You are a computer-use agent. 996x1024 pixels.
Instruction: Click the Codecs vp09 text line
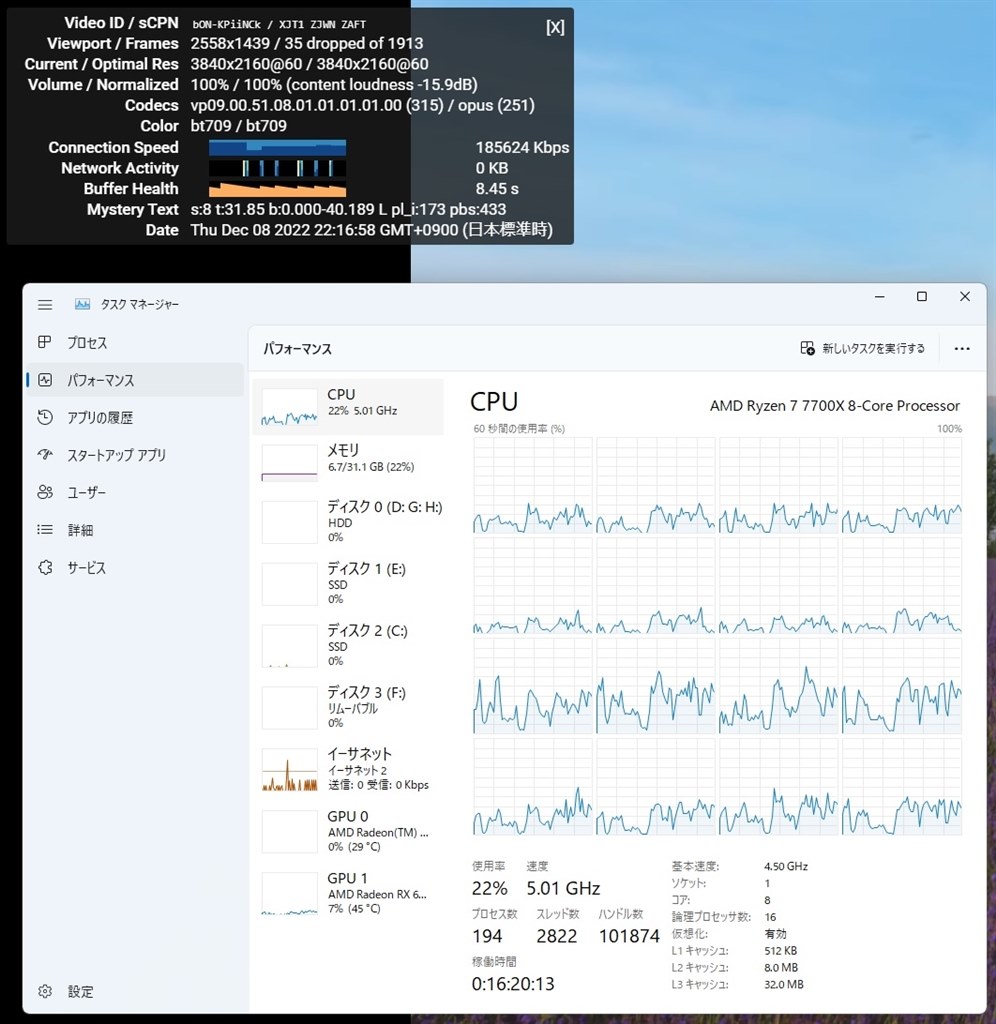click(x=362, y=105)
